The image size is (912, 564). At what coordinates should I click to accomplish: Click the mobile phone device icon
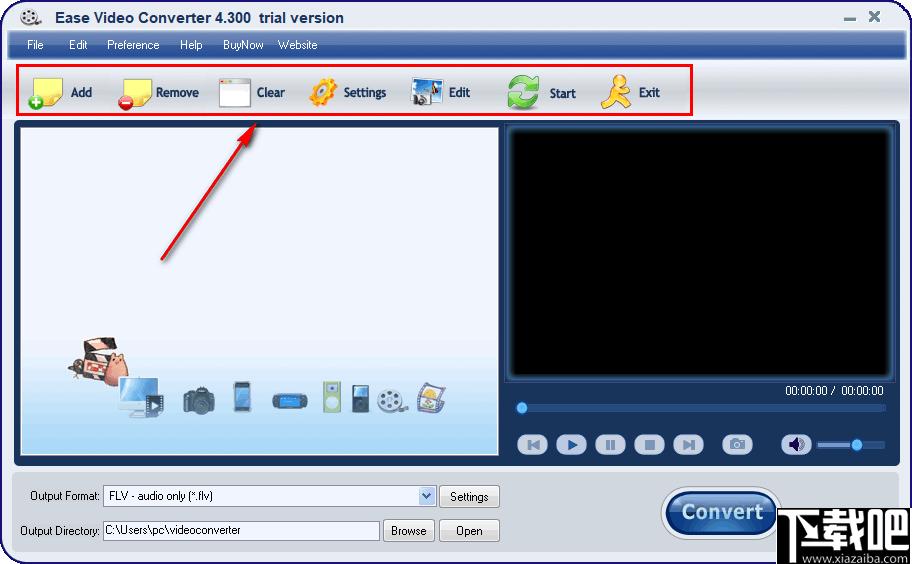click(242, 397)
